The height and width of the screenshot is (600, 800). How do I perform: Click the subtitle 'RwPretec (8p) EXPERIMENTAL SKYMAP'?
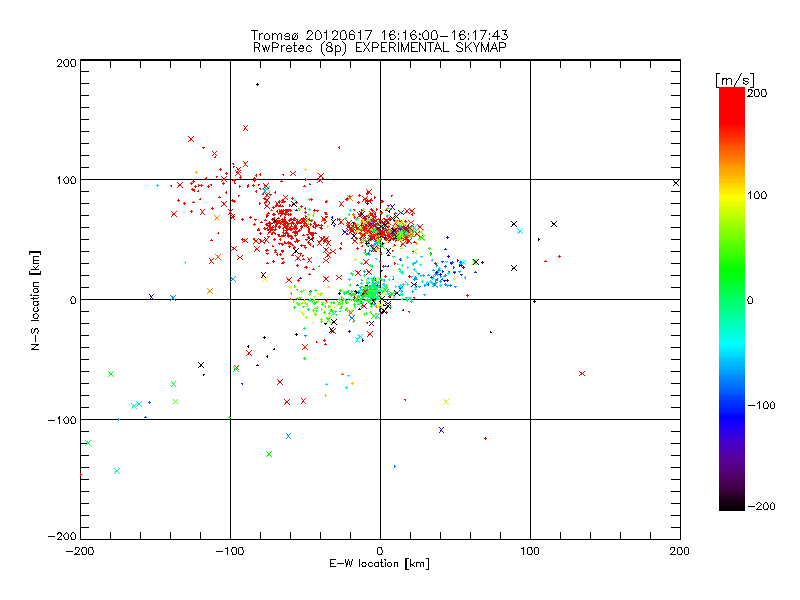point(379,48)
